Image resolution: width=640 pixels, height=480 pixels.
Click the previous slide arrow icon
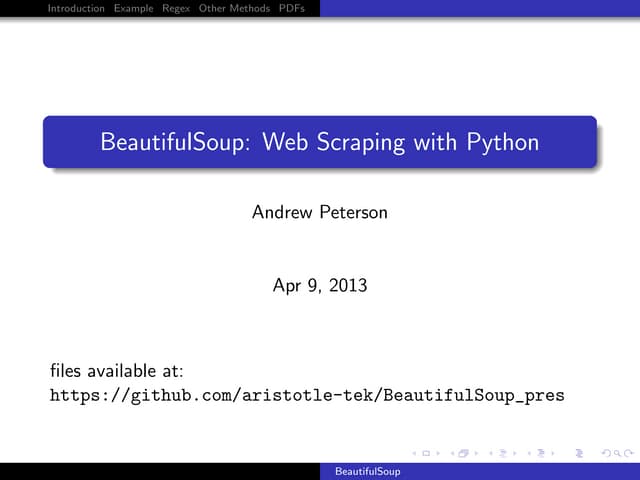tap(416, 453)
